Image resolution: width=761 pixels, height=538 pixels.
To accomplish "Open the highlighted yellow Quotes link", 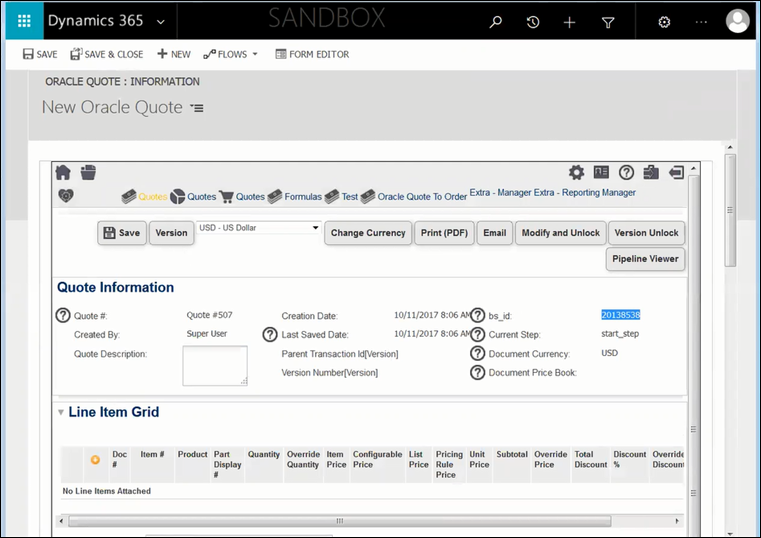I will pos(152,196).
